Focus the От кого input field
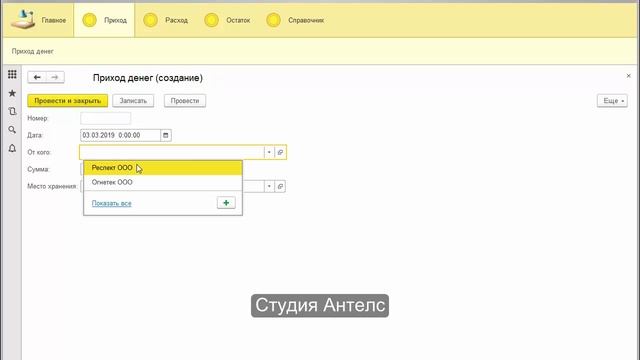The height and width of the screenshot is (360, 640). 172,152
